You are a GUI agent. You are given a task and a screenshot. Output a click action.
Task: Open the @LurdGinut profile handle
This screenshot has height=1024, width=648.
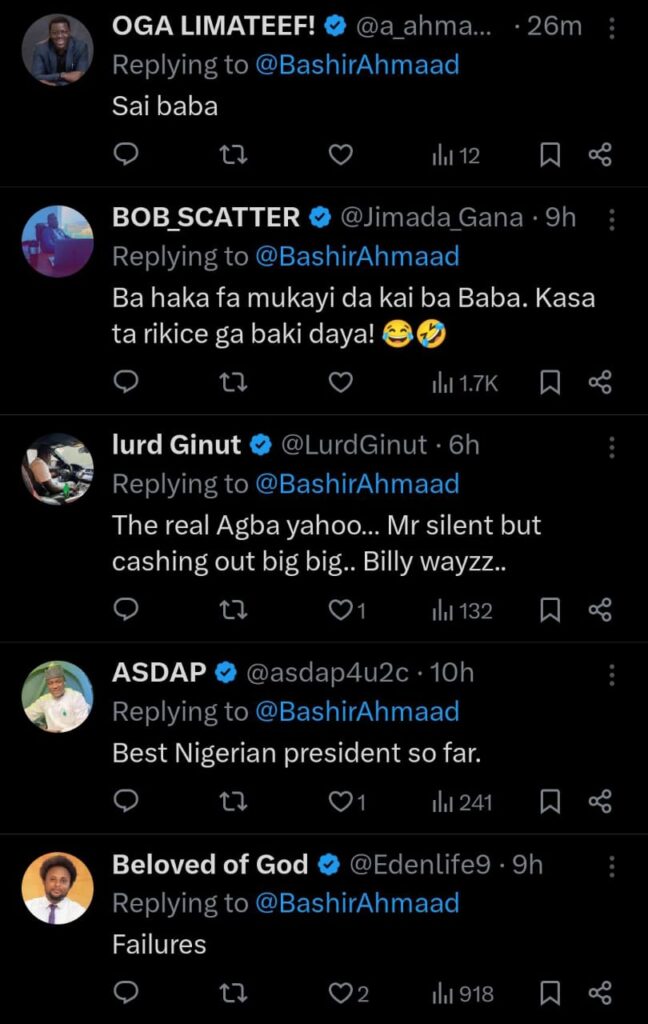[x=355, y=446]
